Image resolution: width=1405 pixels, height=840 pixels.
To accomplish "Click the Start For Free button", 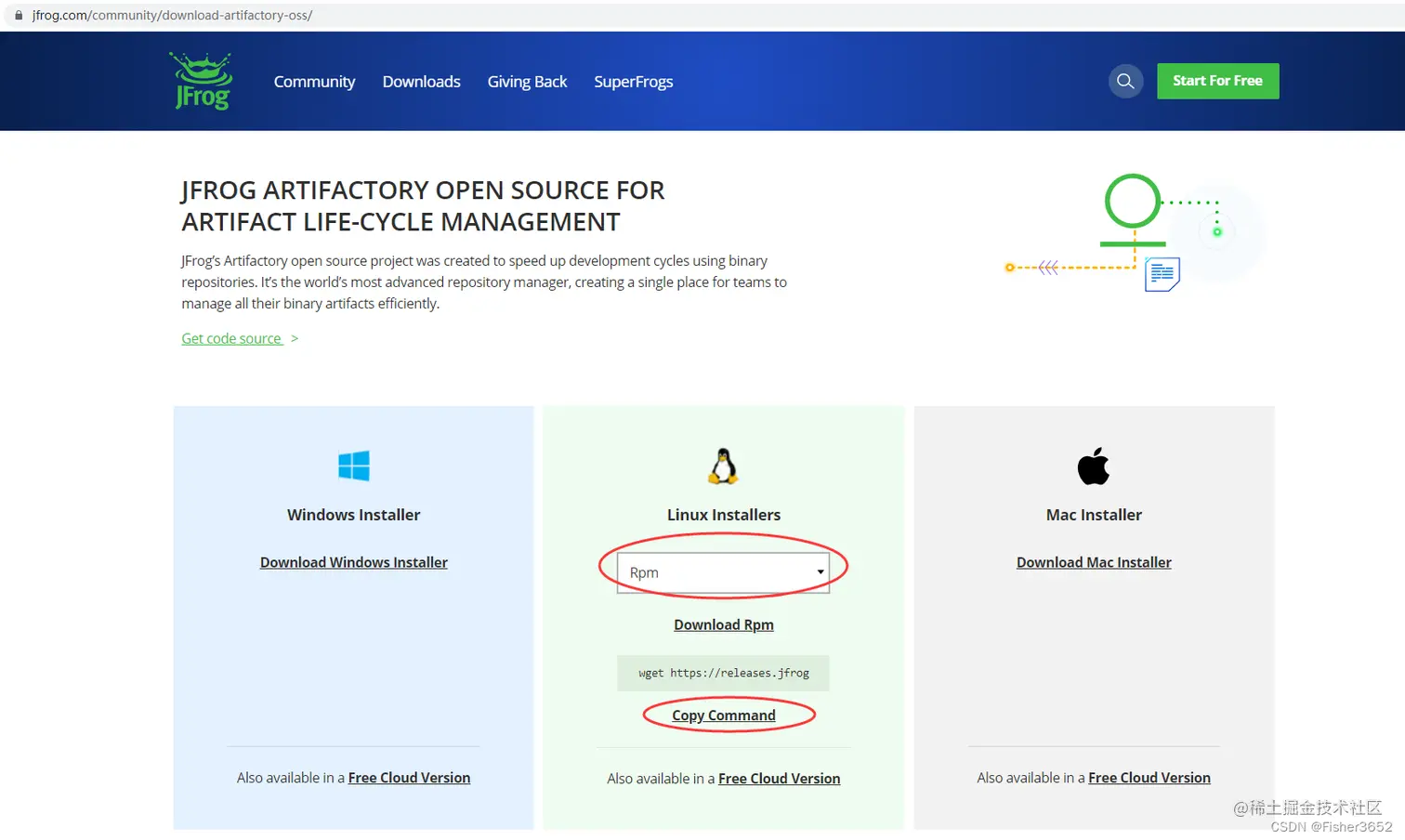I will point(1217,81).
